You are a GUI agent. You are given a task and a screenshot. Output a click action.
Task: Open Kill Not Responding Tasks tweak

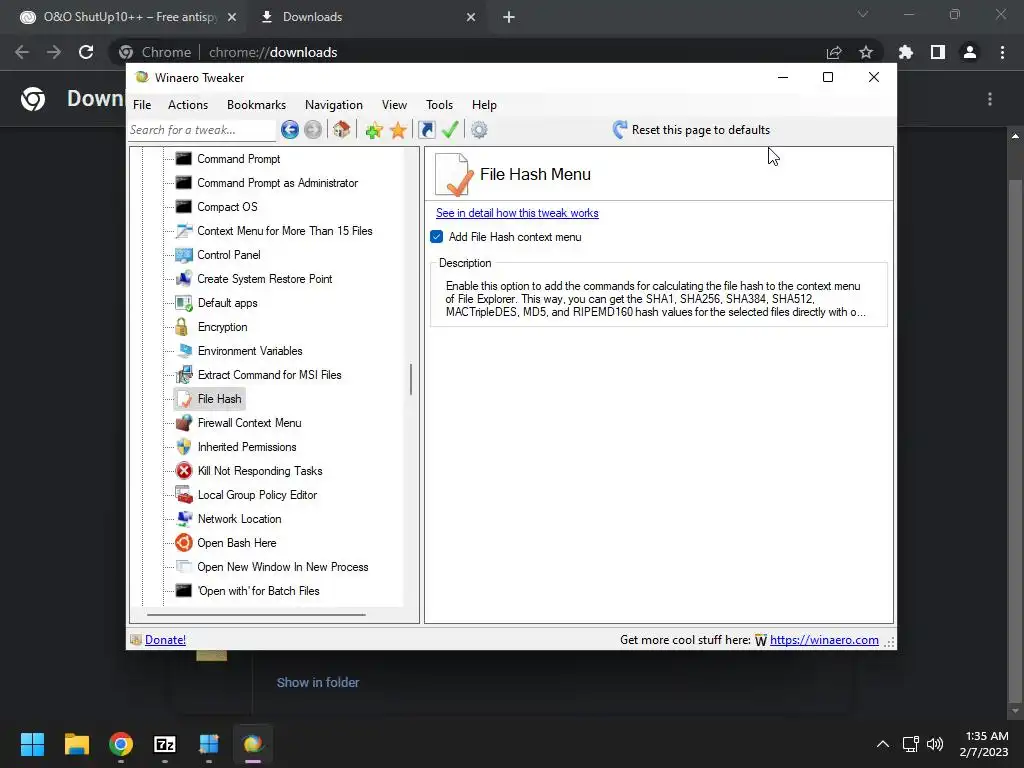coord(259,471)
